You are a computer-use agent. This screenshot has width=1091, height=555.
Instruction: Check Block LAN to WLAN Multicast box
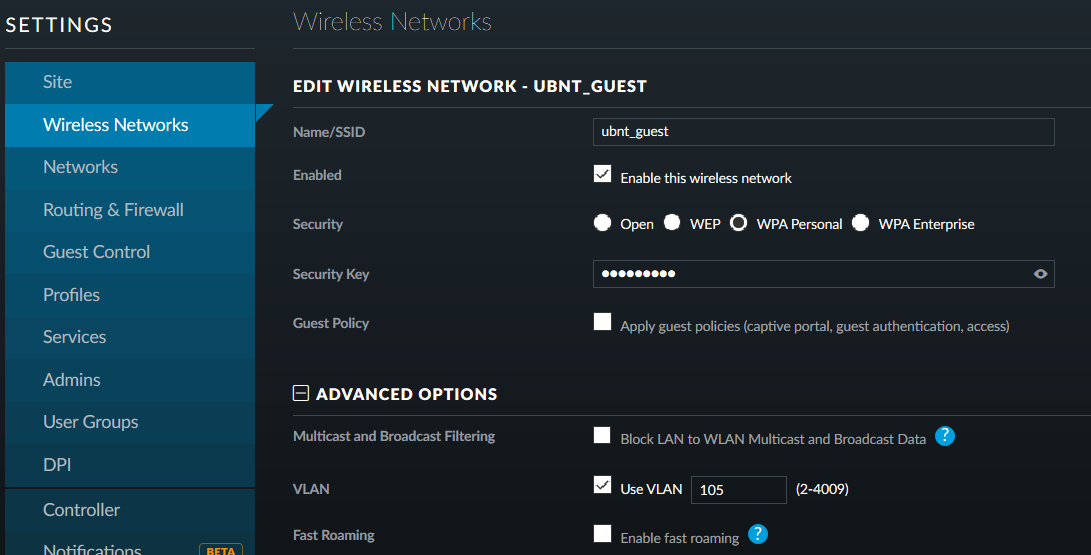tap(603, 435)
